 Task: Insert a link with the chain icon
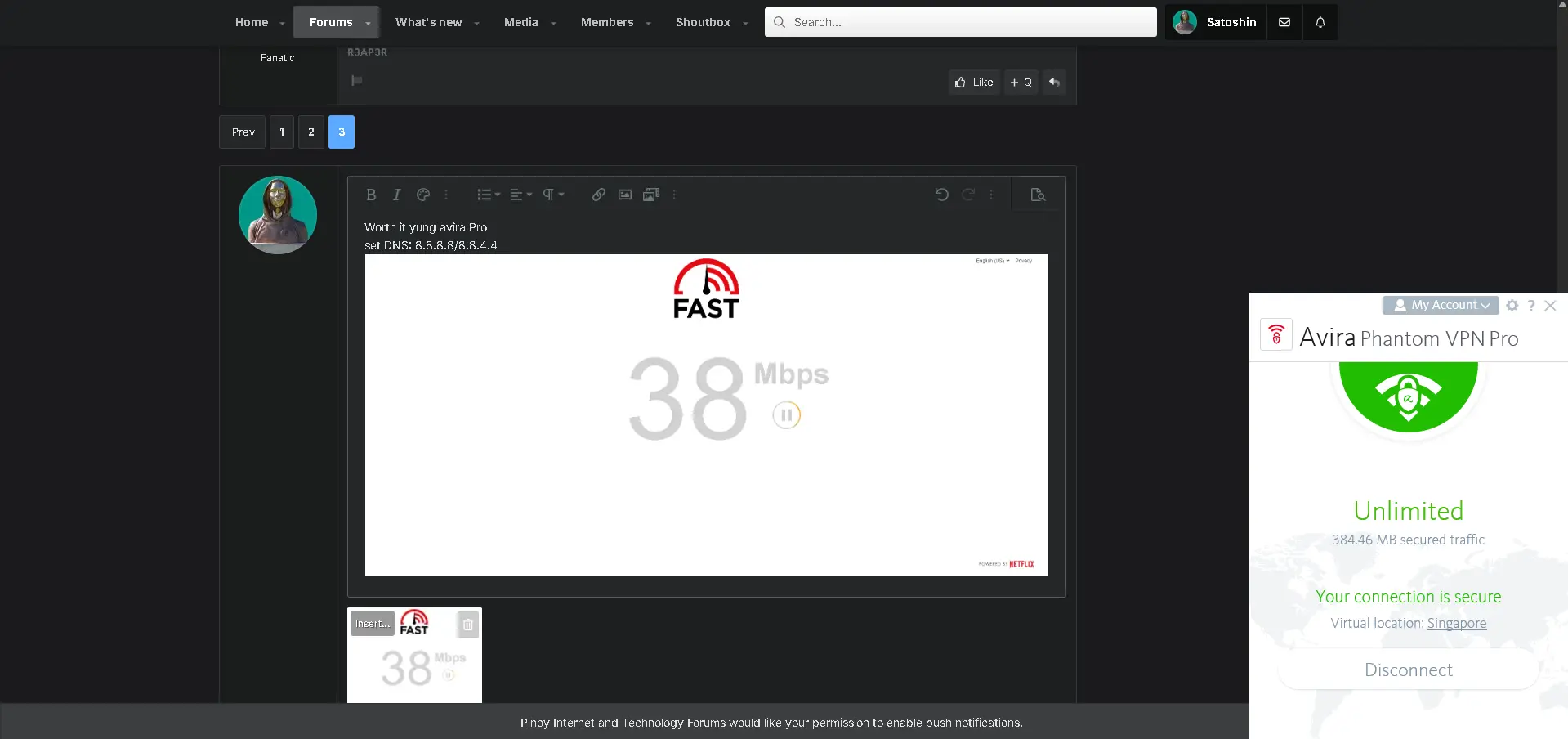599,195
